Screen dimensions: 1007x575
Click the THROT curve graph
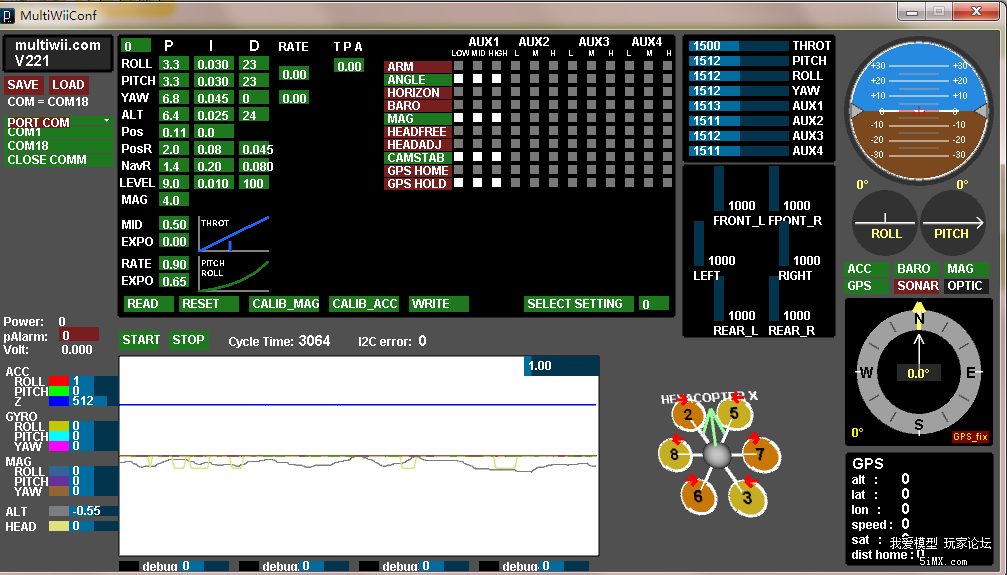click(234, 234)
